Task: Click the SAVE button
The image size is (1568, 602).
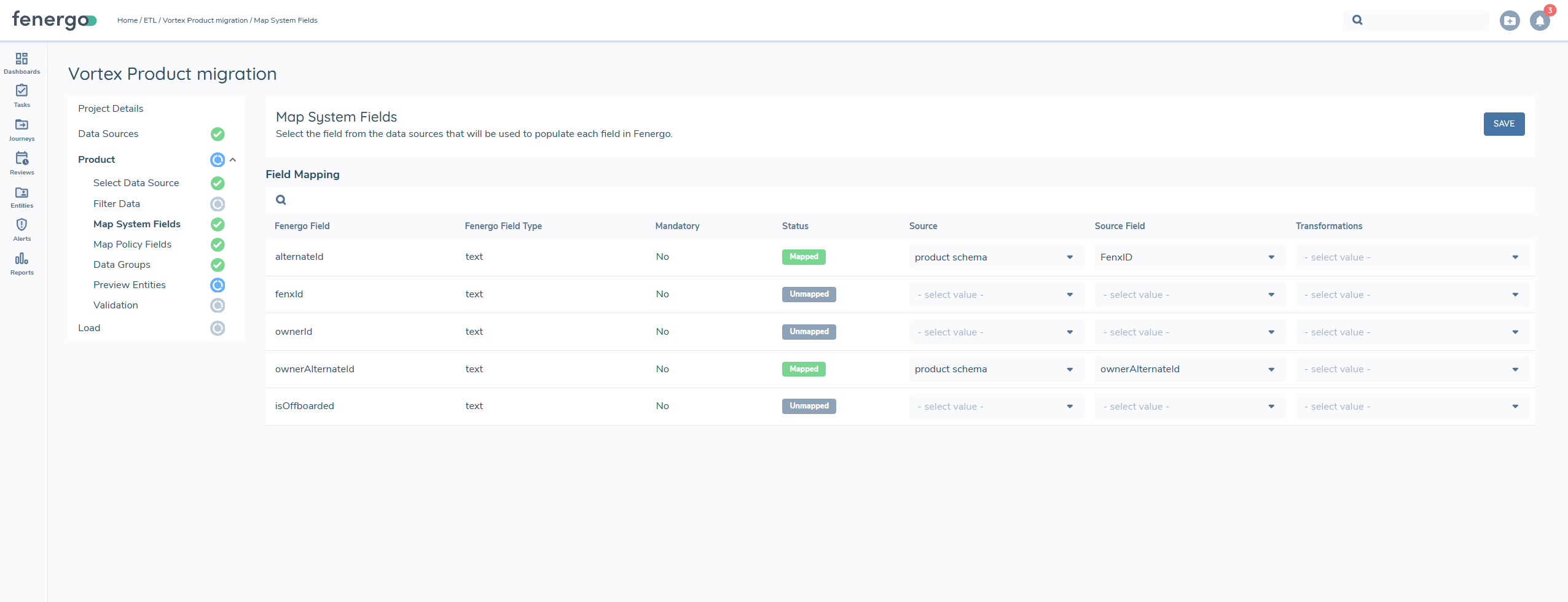Action: tap(1503, 123)
